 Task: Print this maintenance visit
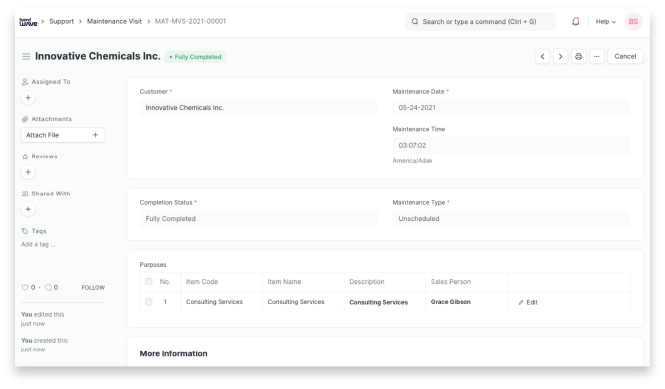tap(578, 56)
